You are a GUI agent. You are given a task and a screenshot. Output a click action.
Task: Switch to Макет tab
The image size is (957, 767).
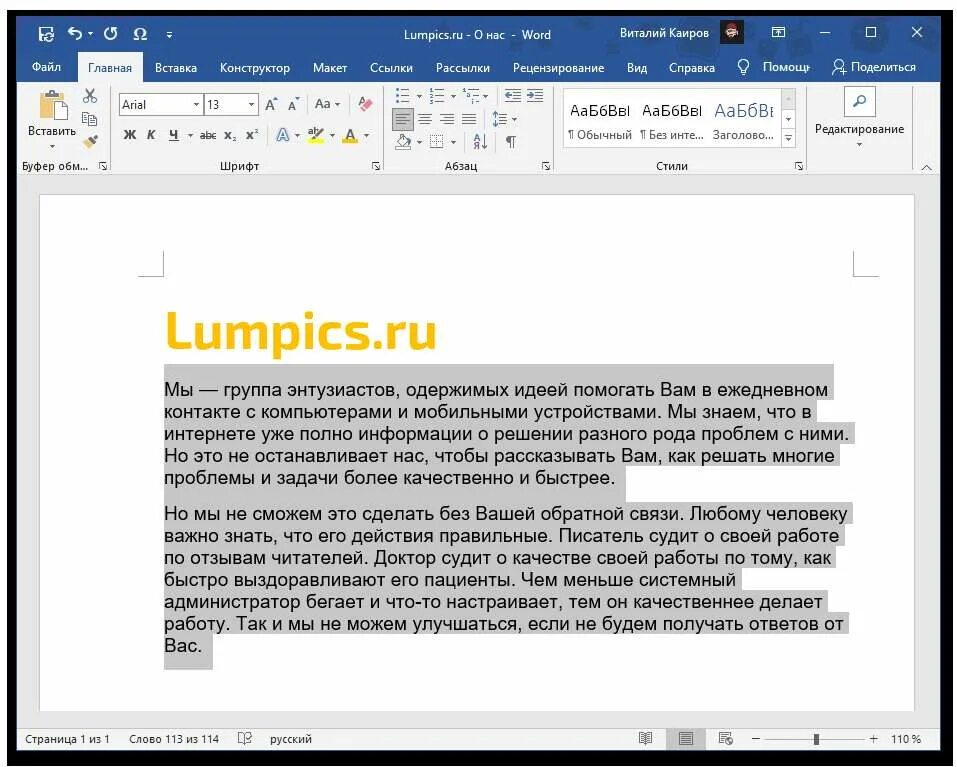pos(330,68)
